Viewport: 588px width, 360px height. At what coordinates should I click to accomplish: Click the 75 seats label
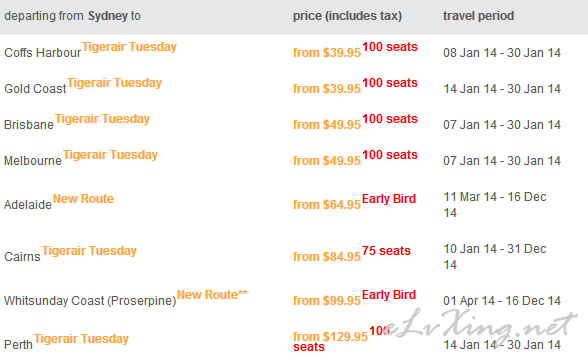coord(386,250)
